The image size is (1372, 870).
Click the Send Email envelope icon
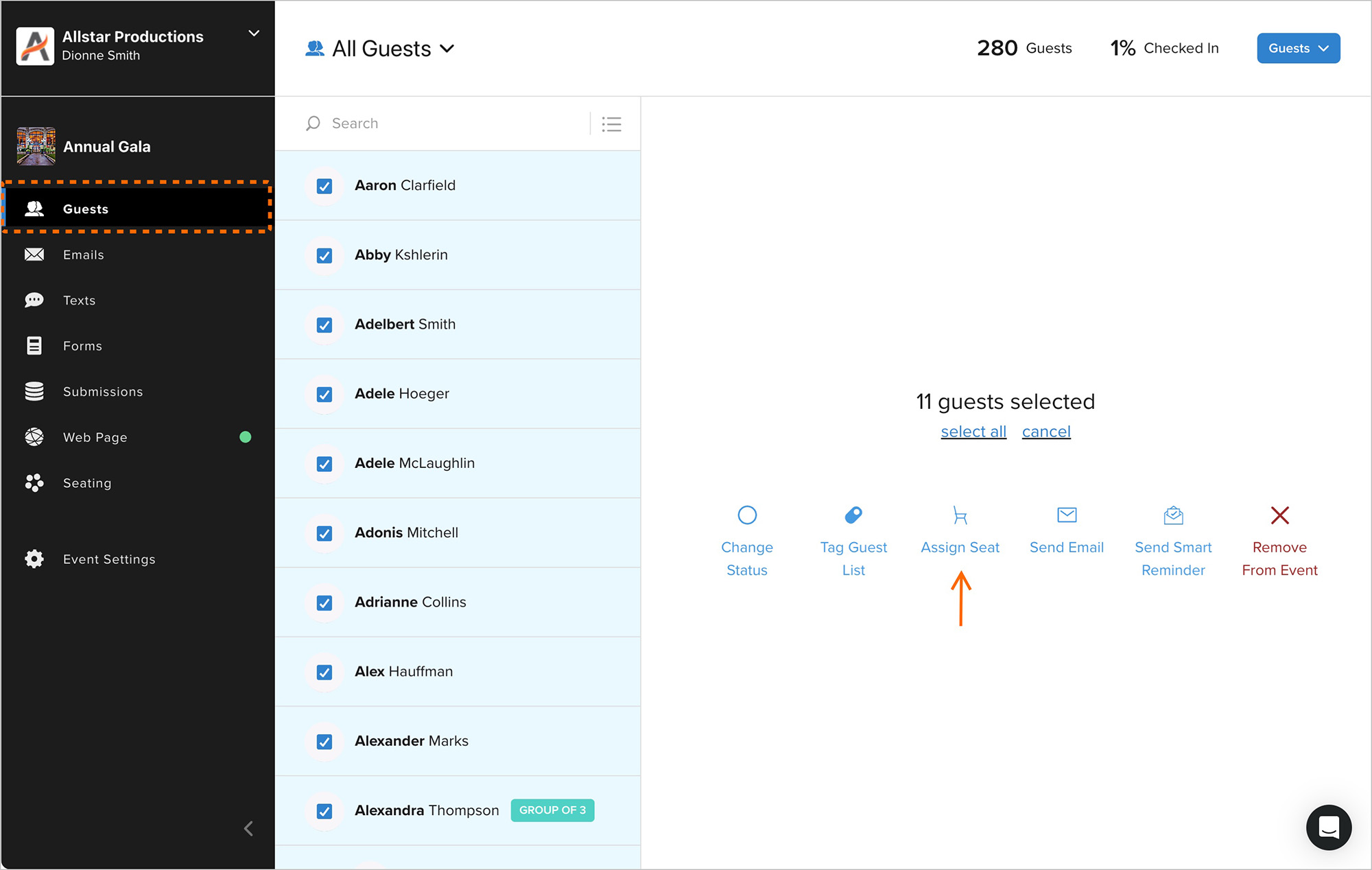[1067, 515]
